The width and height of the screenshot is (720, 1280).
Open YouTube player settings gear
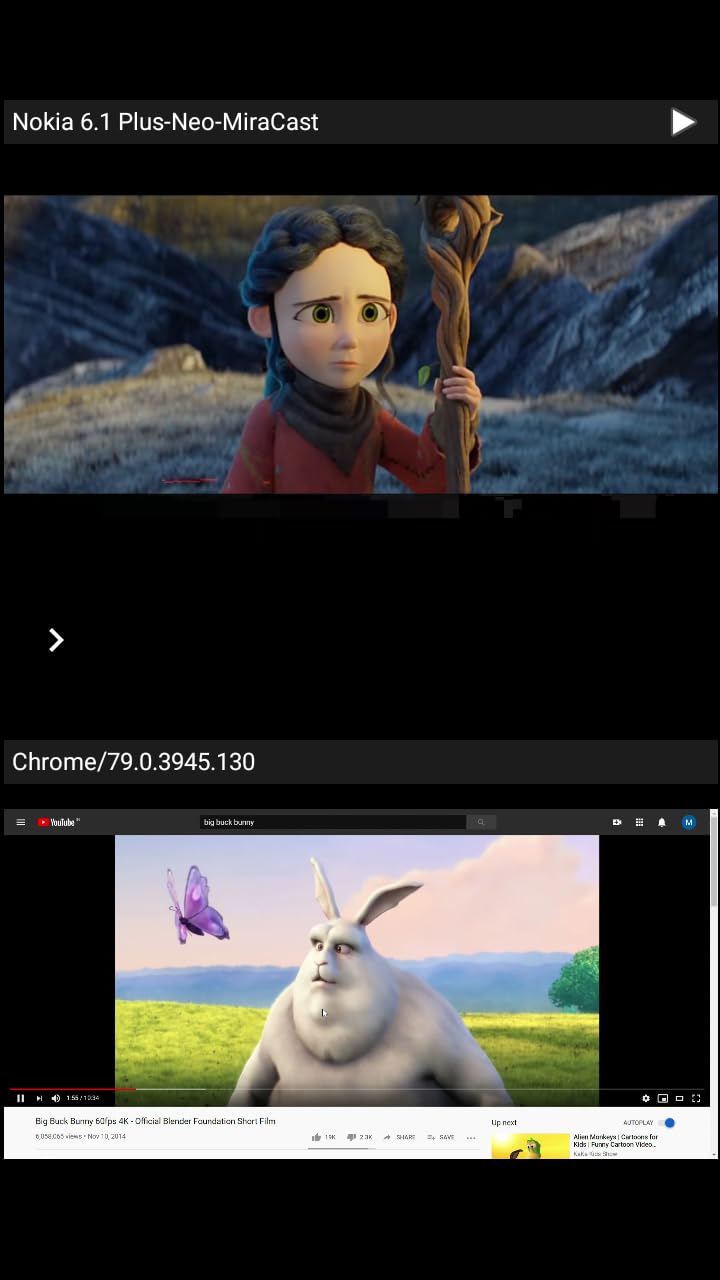pyautogui.click(x=646, y=1098)
